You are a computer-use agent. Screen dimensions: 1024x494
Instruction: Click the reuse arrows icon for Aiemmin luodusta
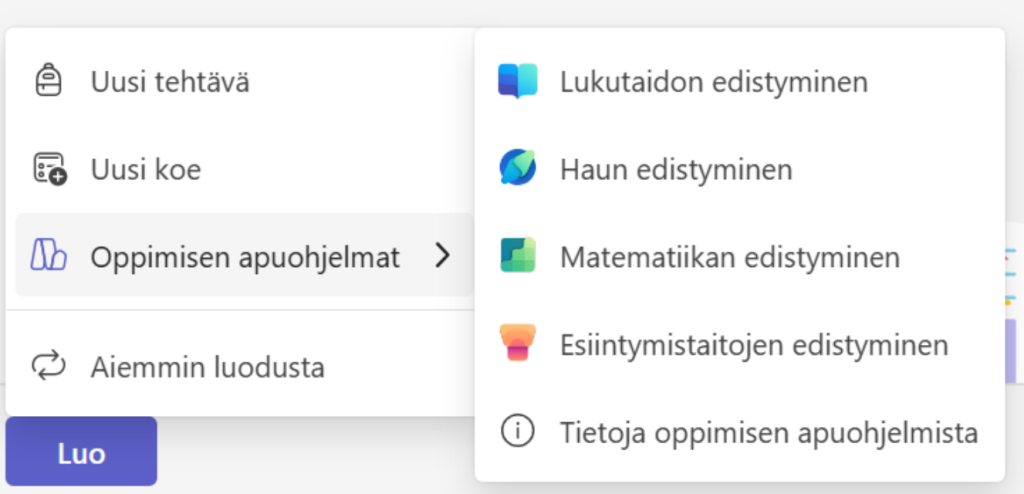tap(48, 367)
